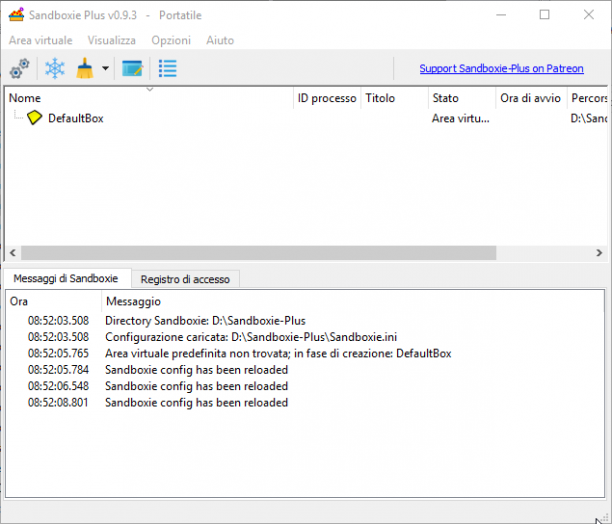Click the 'Area virtu...' status cell

coord(461,118)
